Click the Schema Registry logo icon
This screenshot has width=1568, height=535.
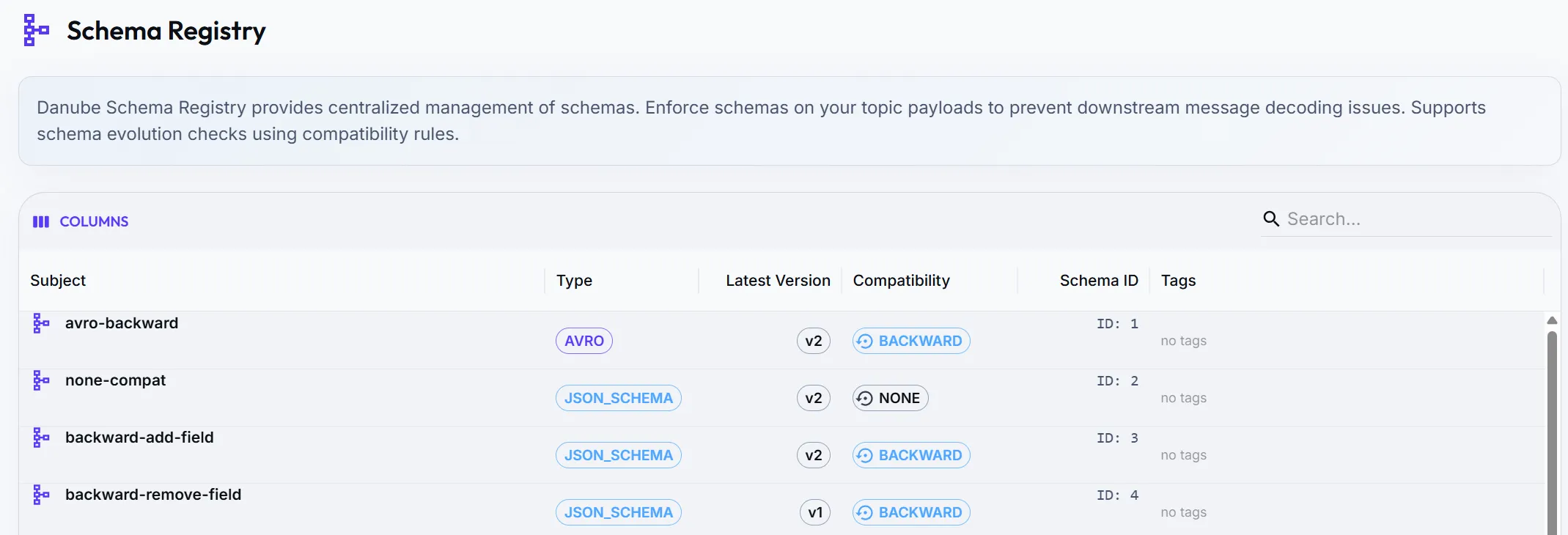click(x=36, y=30)
